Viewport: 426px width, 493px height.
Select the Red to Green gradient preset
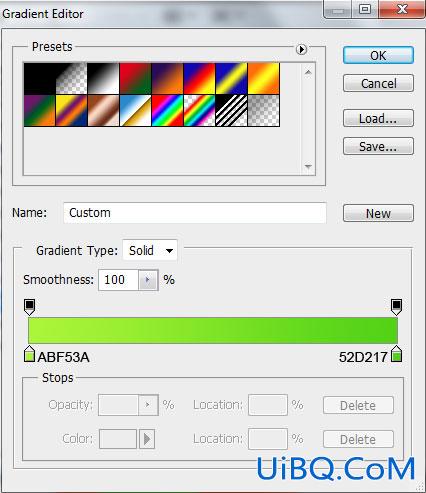(x=135, y=78)
